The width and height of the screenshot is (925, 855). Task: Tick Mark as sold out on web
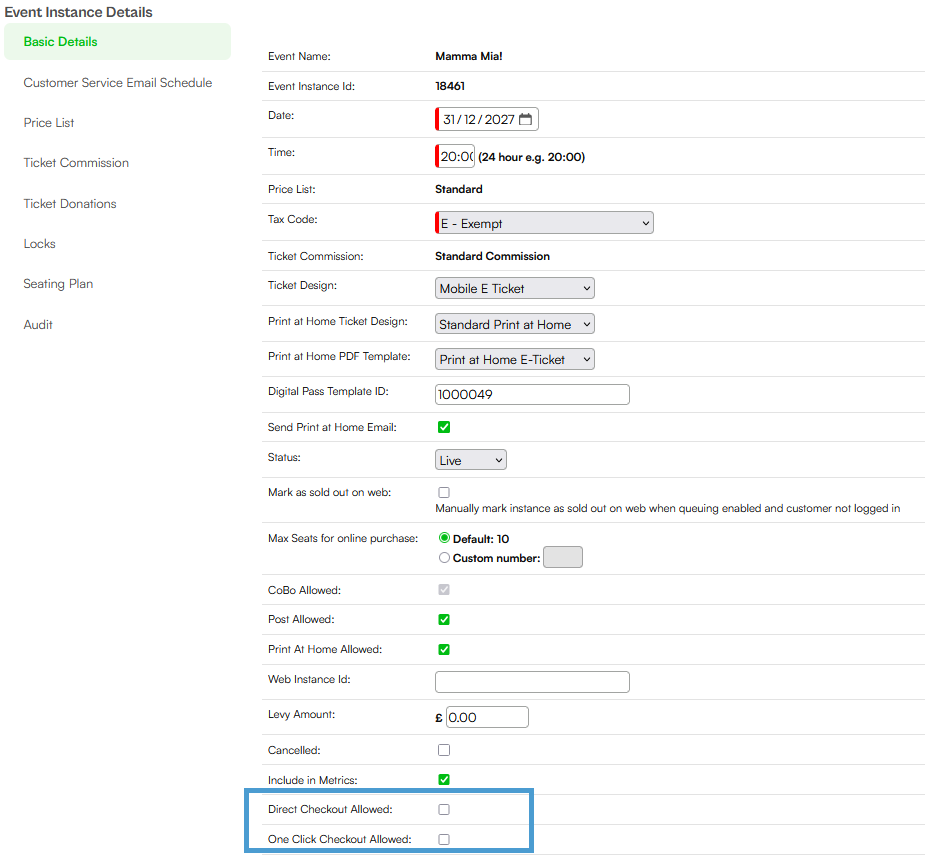(x=444, y=492)
